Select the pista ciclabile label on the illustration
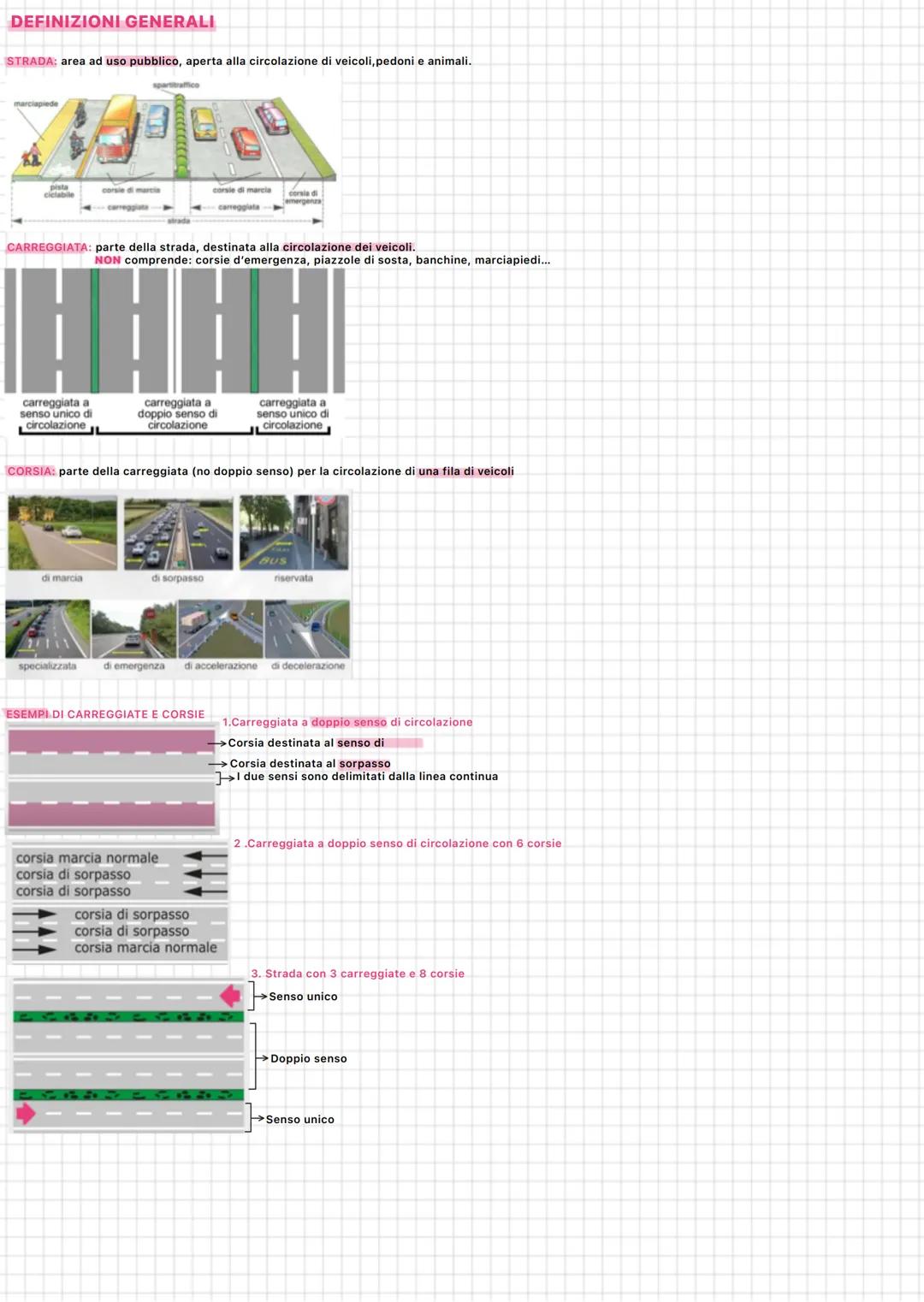The height and width of the screenshot is (1302, 924). 60,192
